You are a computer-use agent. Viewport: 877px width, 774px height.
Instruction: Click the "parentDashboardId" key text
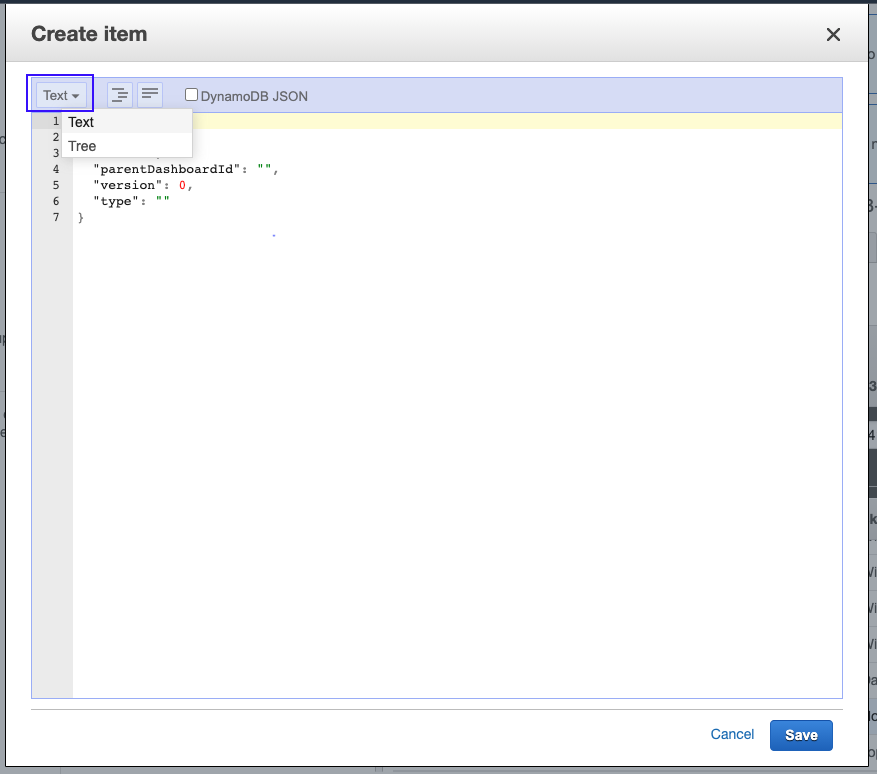pyautogui.click(x=167, y=169)
